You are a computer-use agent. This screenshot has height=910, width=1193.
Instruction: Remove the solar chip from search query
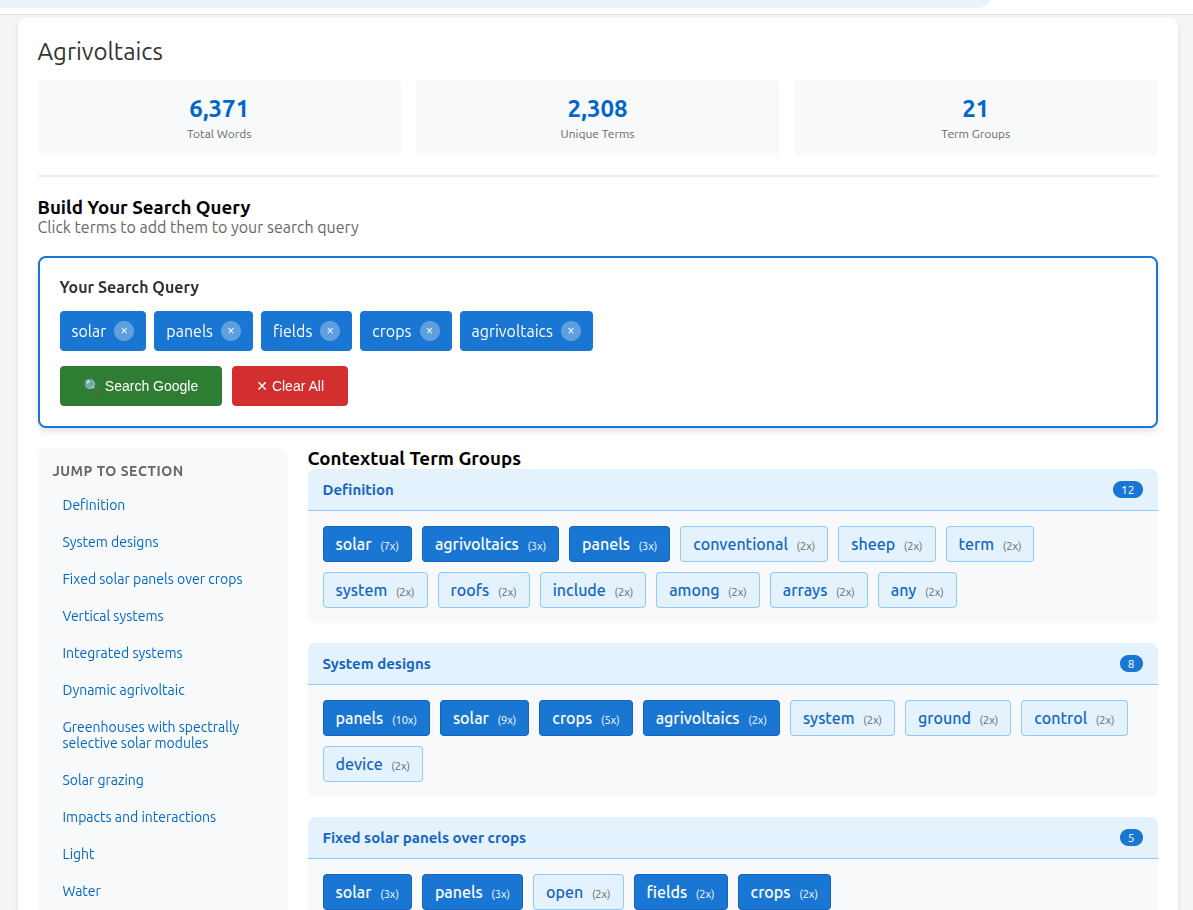(x=124, y=331)
